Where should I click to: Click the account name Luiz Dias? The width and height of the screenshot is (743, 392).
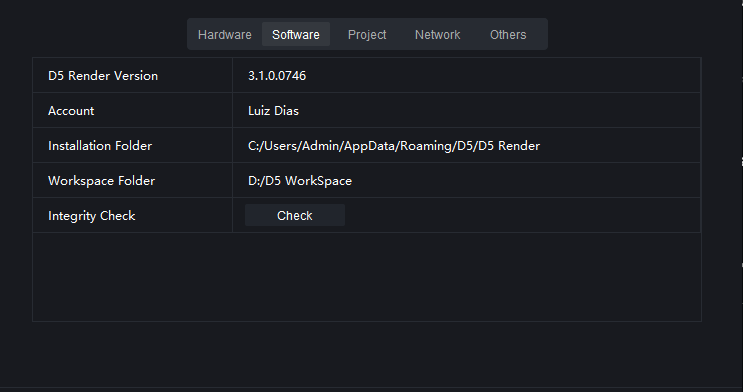coord(273,111)
